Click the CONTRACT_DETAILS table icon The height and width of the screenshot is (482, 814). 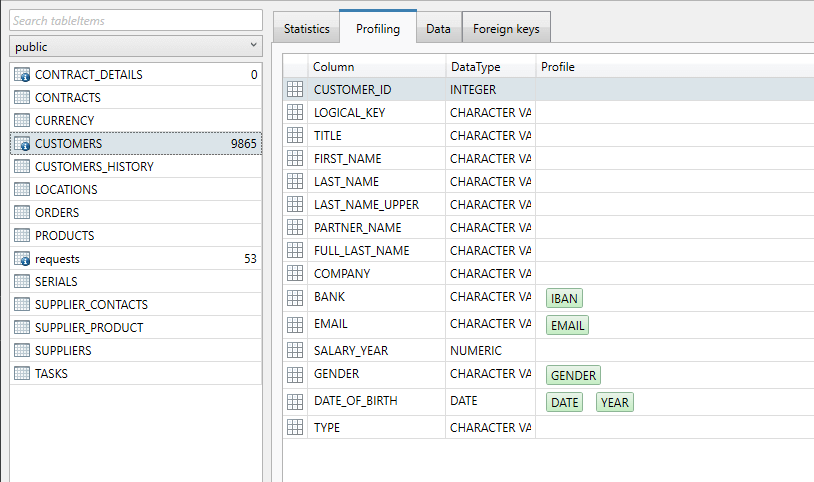tap(22, 75)
